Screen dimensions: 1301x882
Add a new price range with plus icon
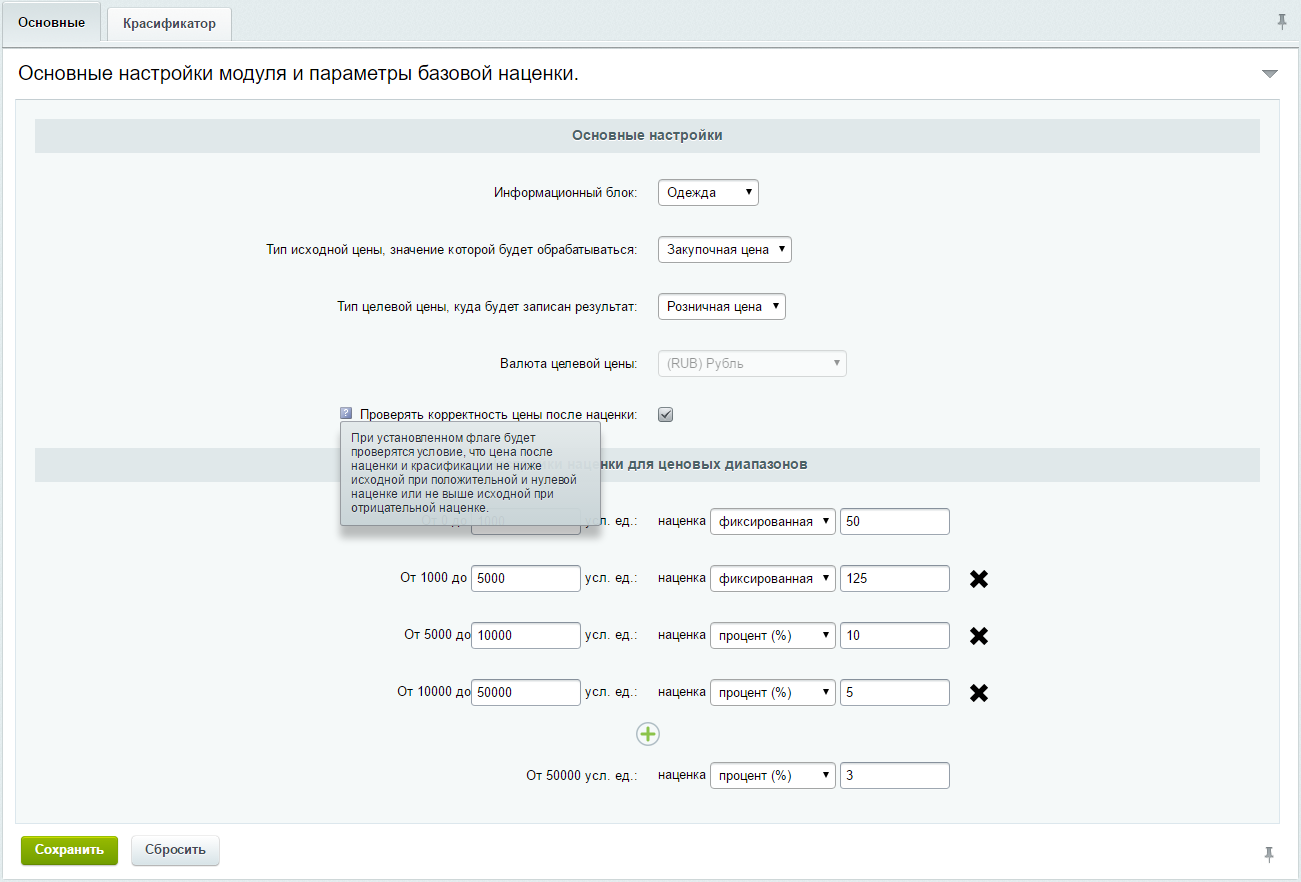(x=648, y=734)
